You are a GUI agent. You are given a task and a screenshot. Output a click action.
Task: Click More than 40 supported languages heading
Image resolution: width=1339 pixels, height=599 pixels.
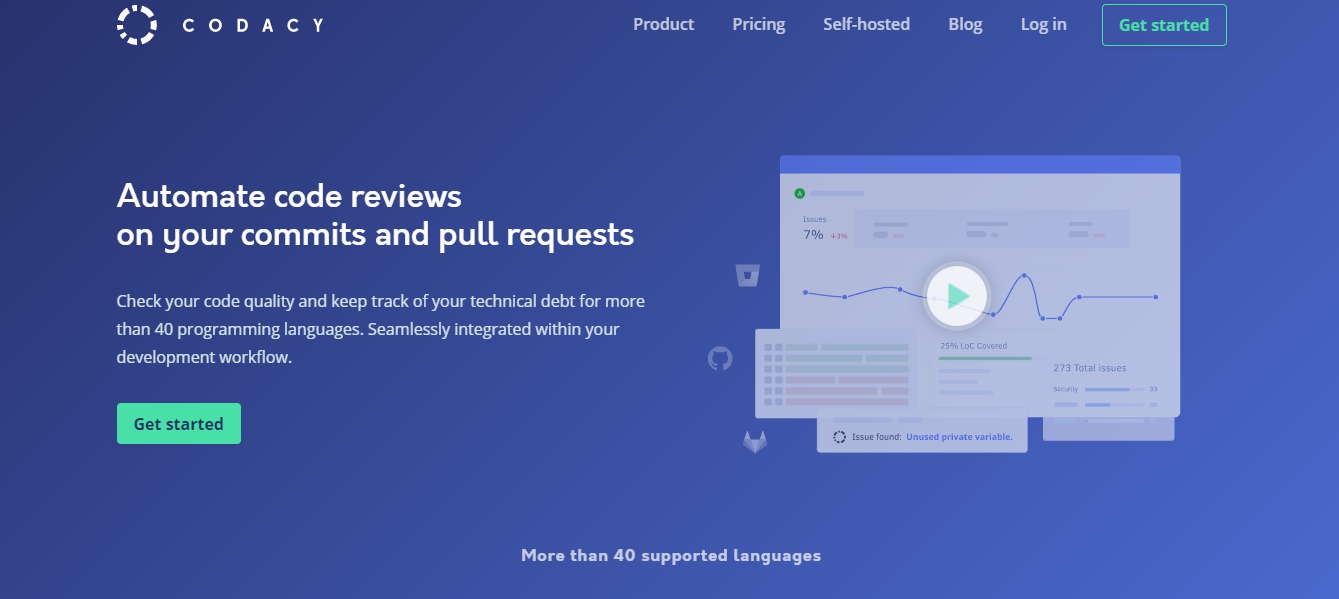pos(671,555)
